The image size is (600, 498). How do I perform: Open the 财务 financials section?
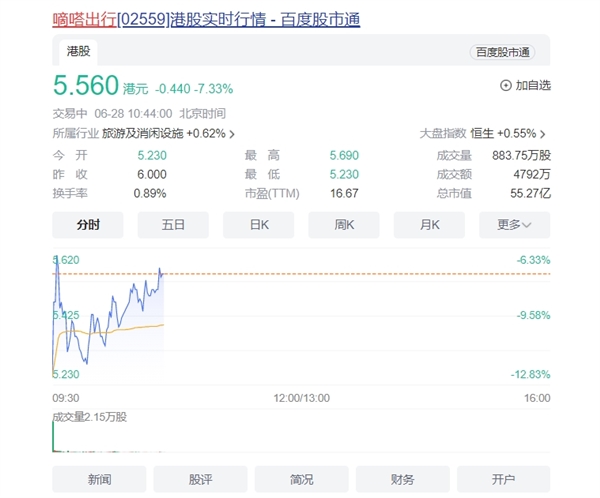tap(403, 479)
